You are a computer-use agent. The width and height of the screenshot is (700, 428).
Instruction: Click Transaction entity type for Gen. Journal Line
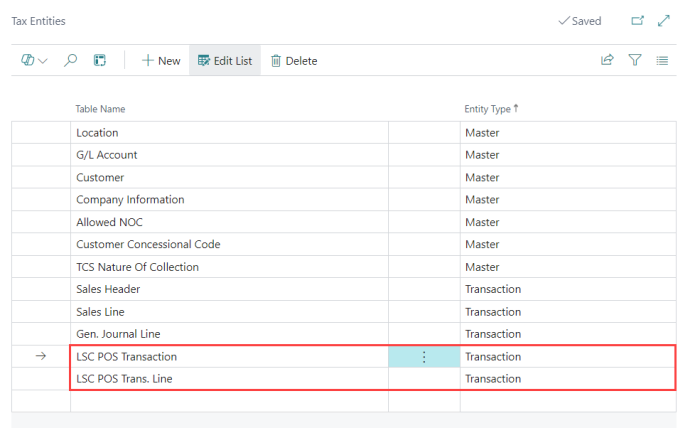click(x=568, y=334)
